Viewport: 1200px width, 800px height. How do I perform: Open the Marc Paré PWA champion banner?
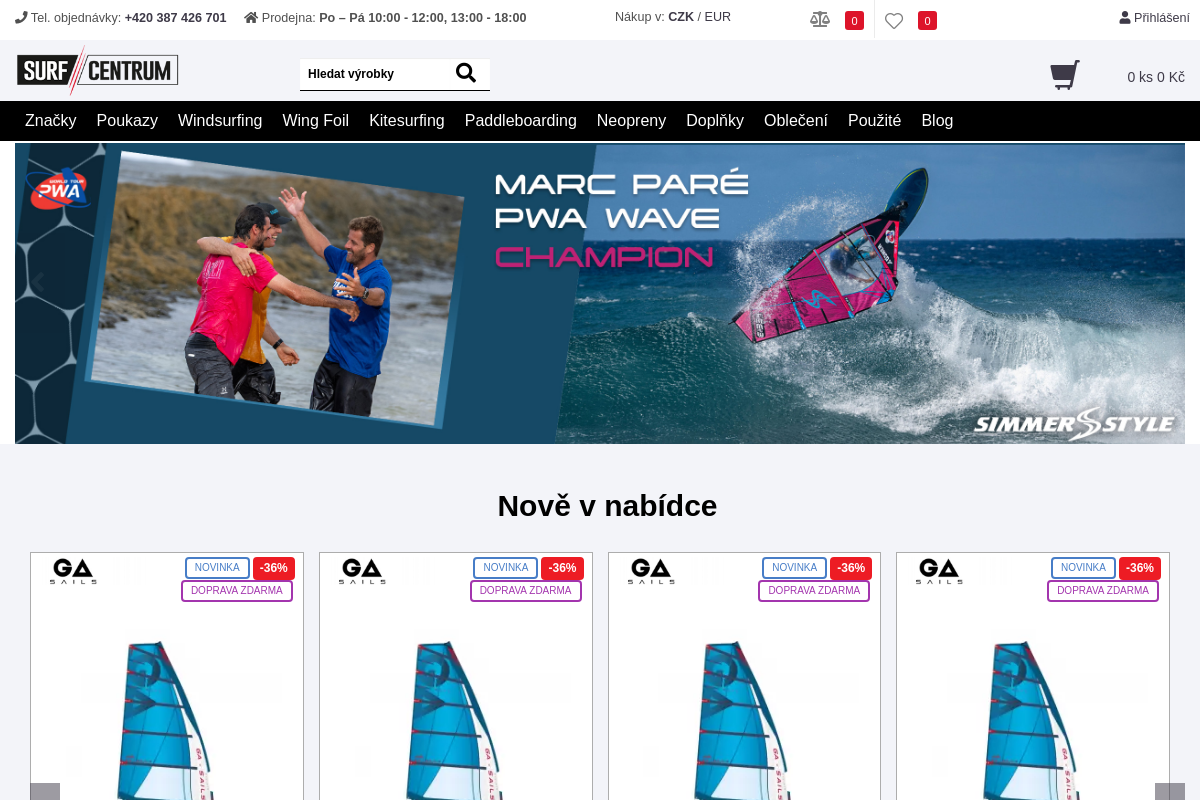(x=600, y=293)
